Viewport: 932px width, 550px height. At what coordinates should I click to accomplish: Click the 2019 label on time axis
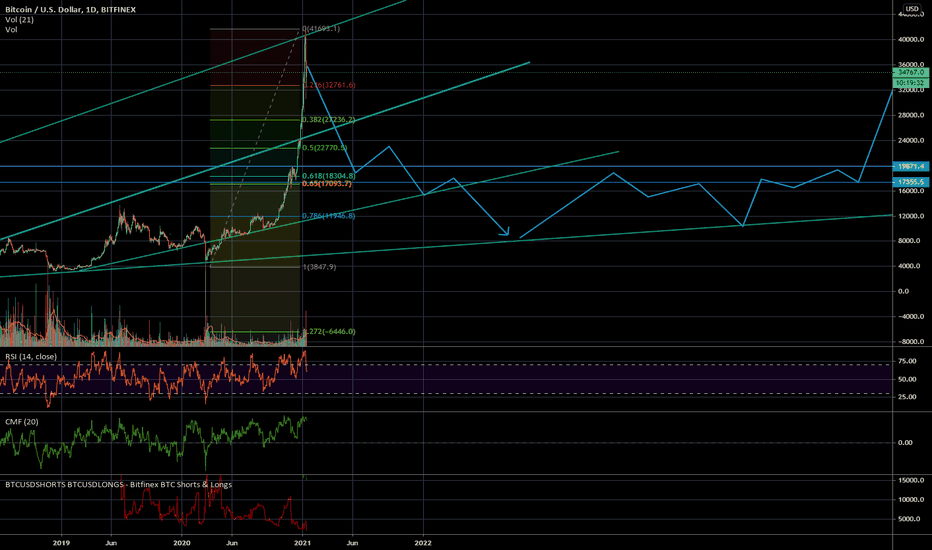click(61, 543)
